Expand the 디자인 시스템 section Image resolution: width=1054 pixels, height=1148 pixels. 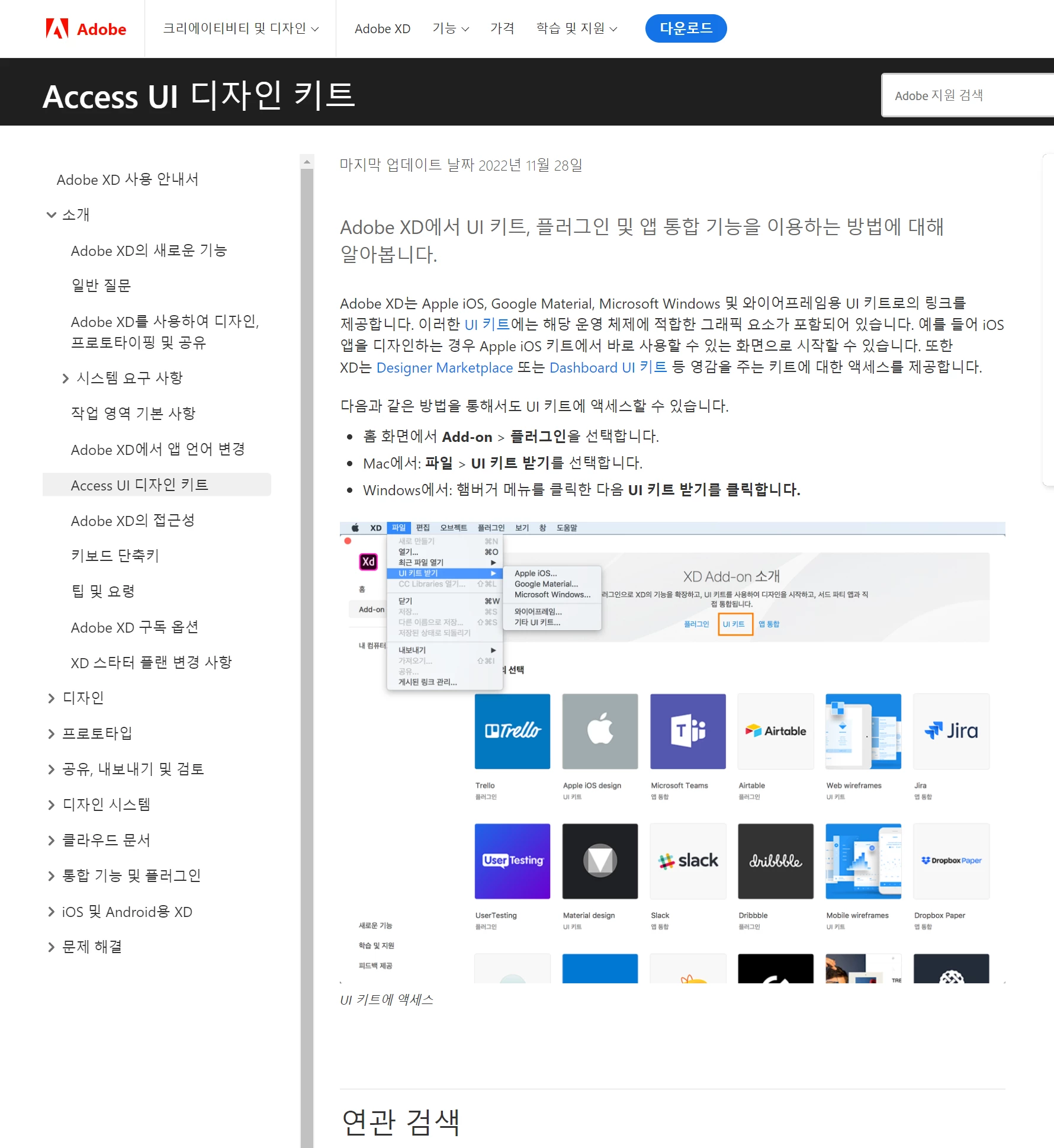pos(98,805)
